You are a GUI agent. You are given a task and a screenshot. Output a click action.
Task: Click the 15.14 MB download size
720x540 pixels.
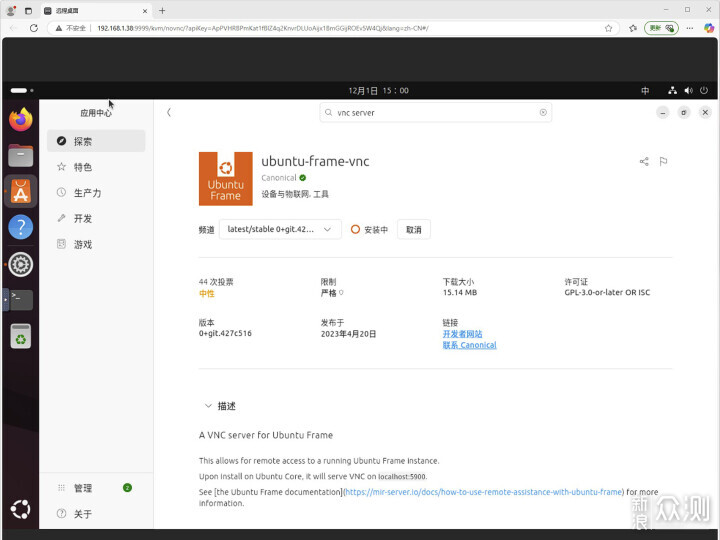(460, 292)
